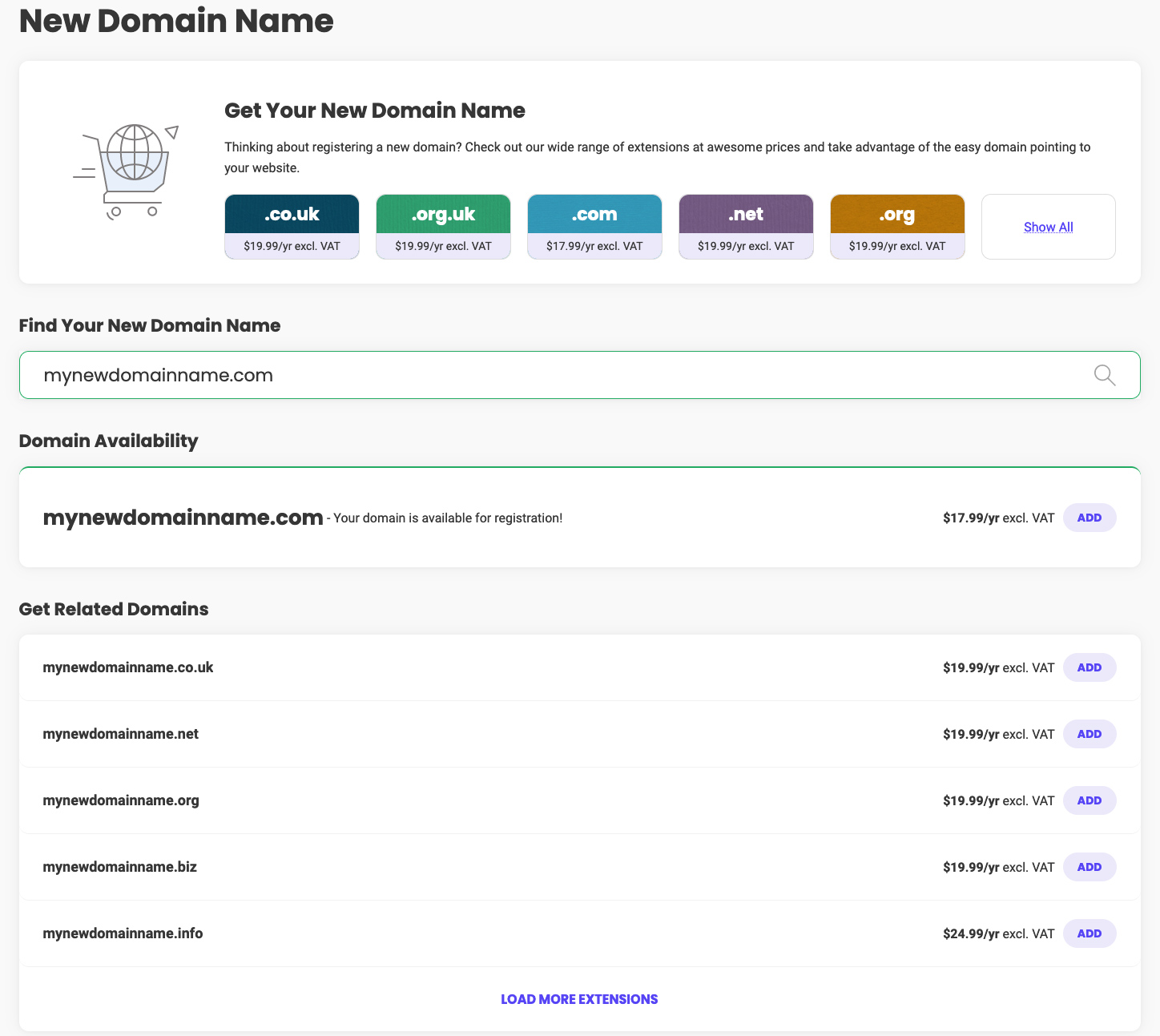
Task: Click the Get Your New Domain Name heading
Action: (x=375, y=111)
